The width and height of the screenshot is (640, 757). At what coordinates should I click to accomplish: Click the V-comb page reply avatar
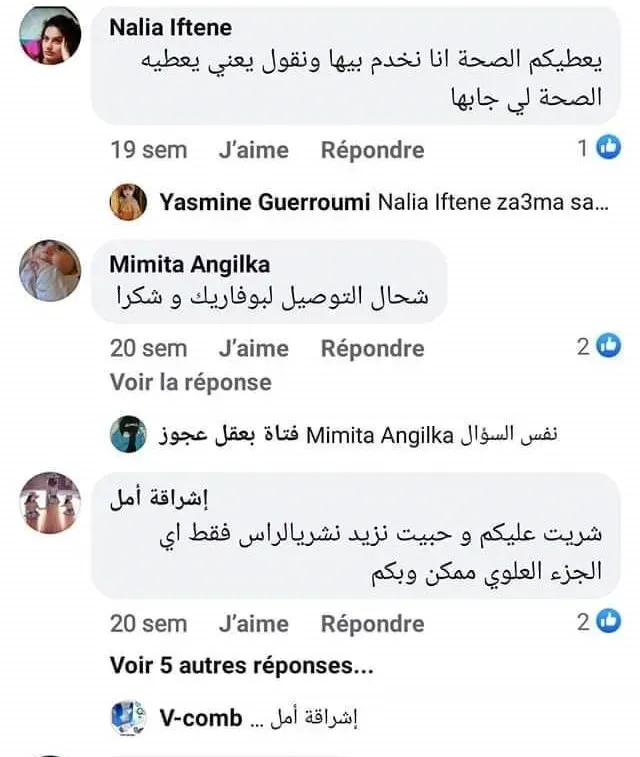click(x=129, y=717)
